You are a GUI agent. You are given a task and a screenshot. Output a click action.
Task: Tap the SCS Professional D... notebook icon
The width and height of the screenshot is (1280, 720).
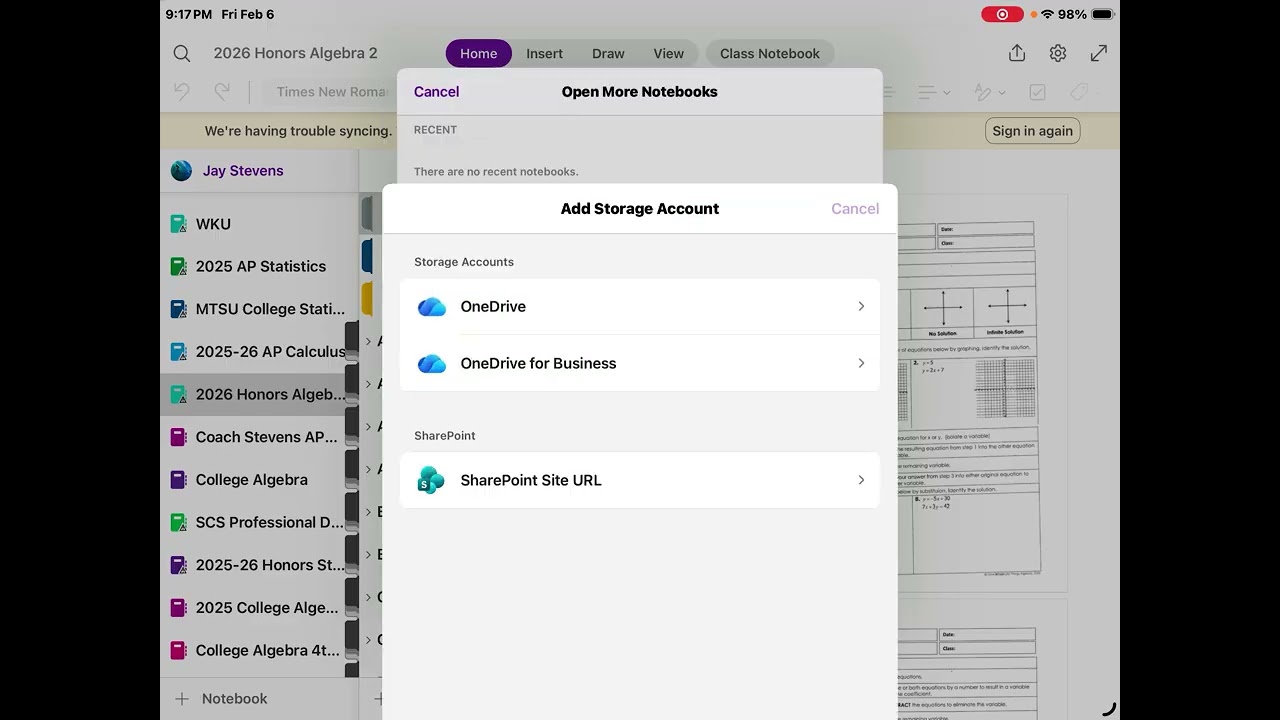(x=179, y=522)
